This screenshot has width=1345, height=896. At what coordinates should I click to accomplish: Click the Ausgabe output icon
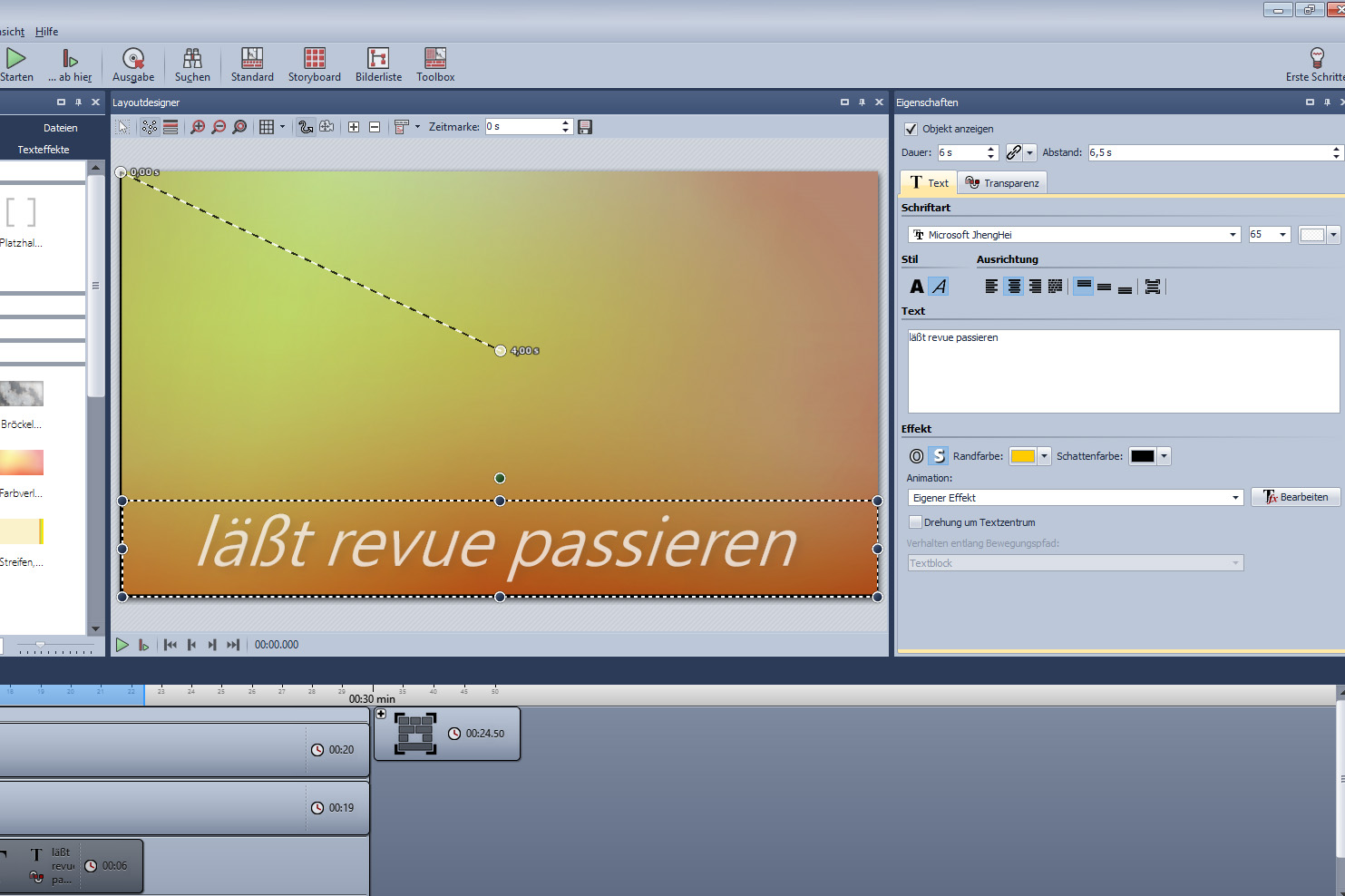[x=133, y=64]
